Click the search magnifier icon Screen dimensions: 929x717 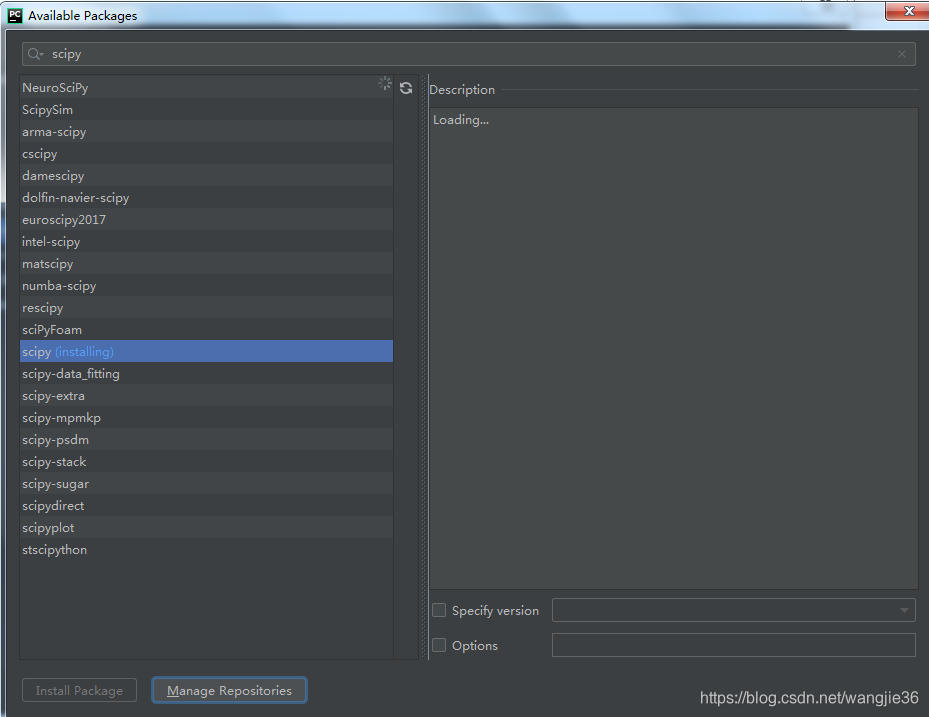(x=33, y=54)
